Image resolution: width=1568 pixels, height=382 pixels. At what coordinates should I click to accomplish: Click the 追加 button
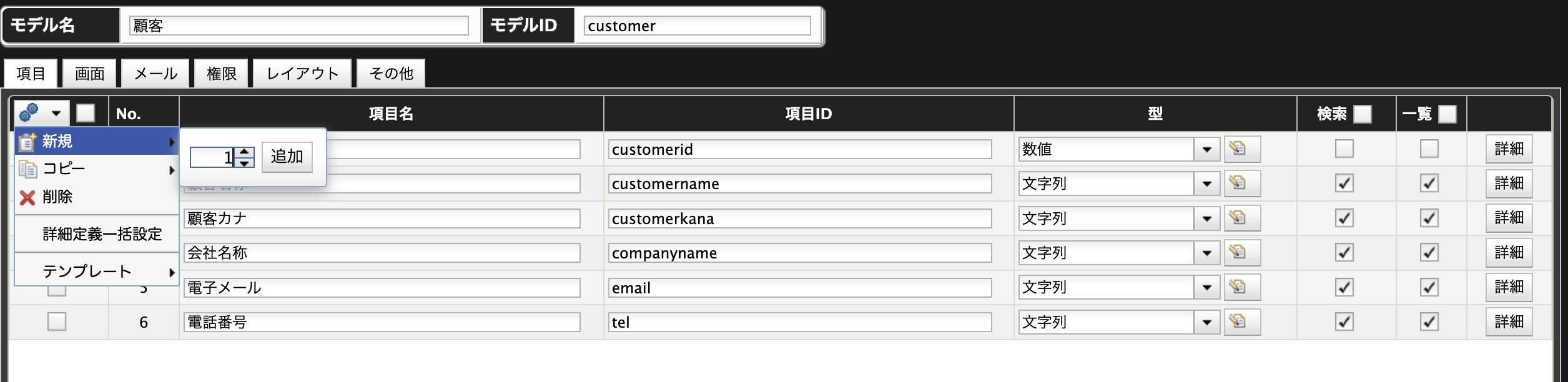[x=287, y=157]
